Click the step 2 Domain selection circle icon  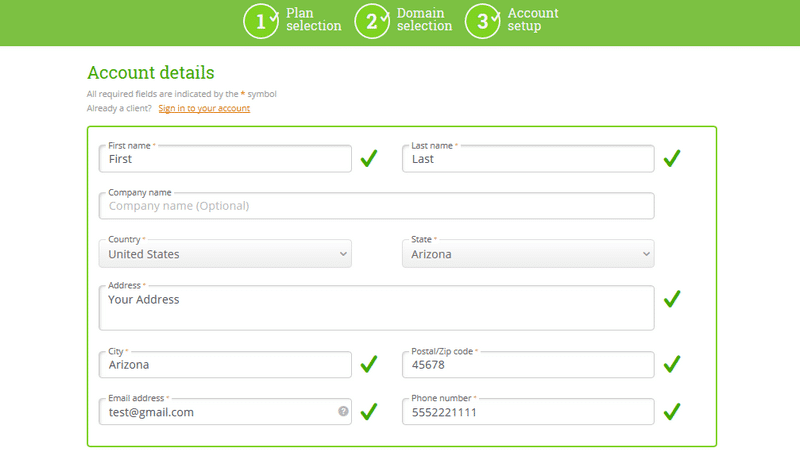click(372, 21)
